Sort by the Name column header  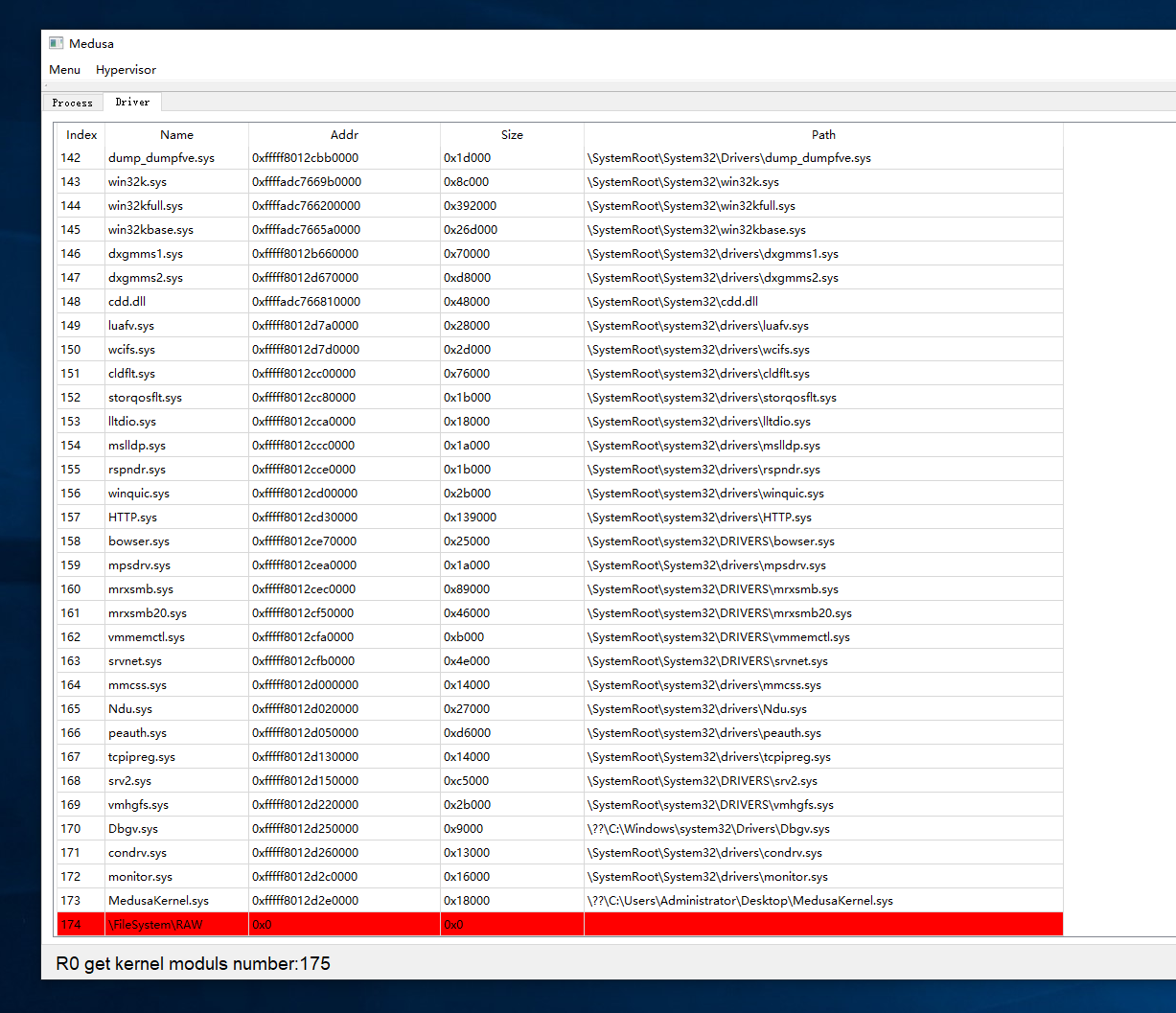click(177, 135)
